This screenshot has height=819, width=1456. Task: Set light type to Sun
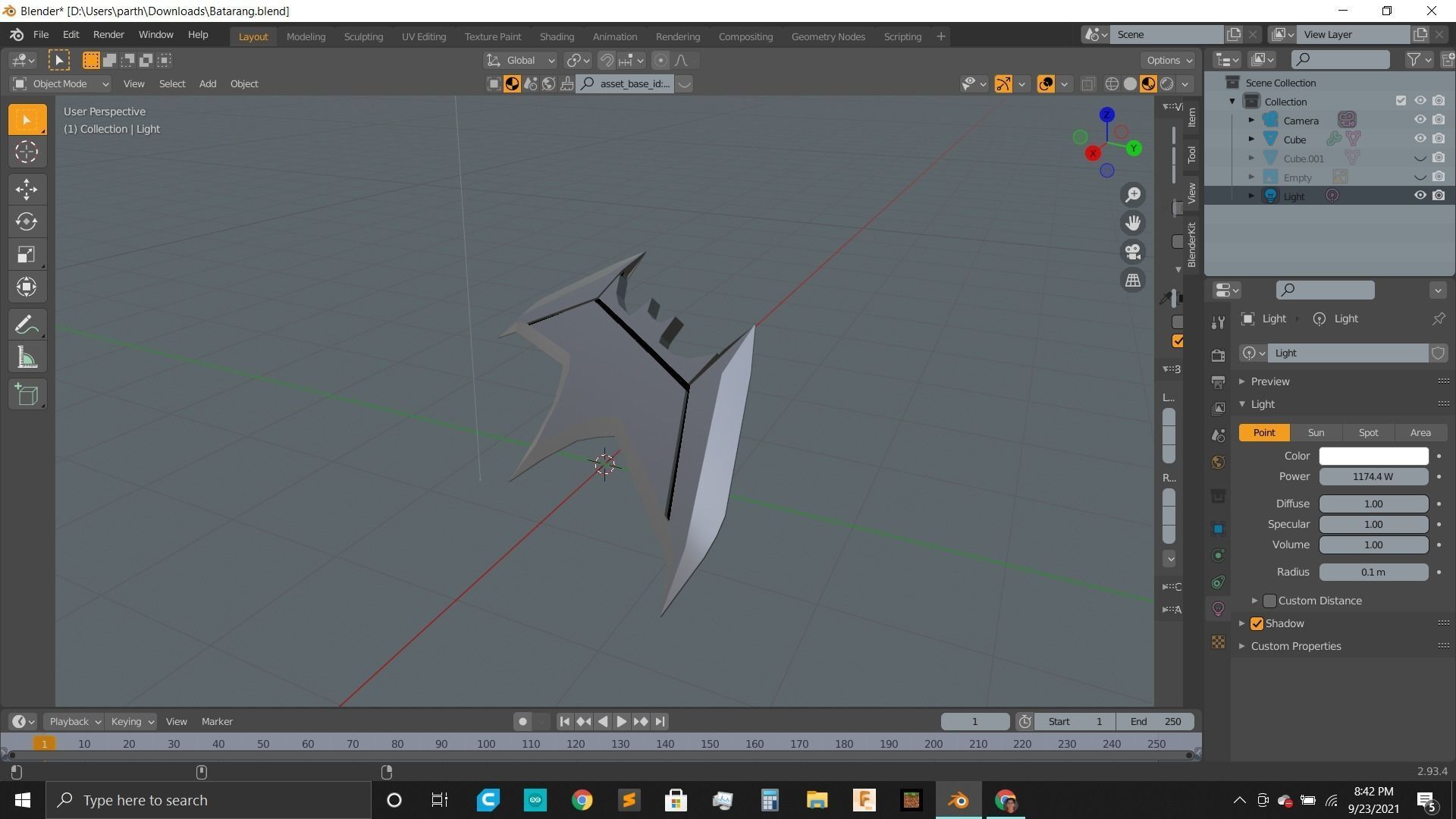tap(1316, 433)
